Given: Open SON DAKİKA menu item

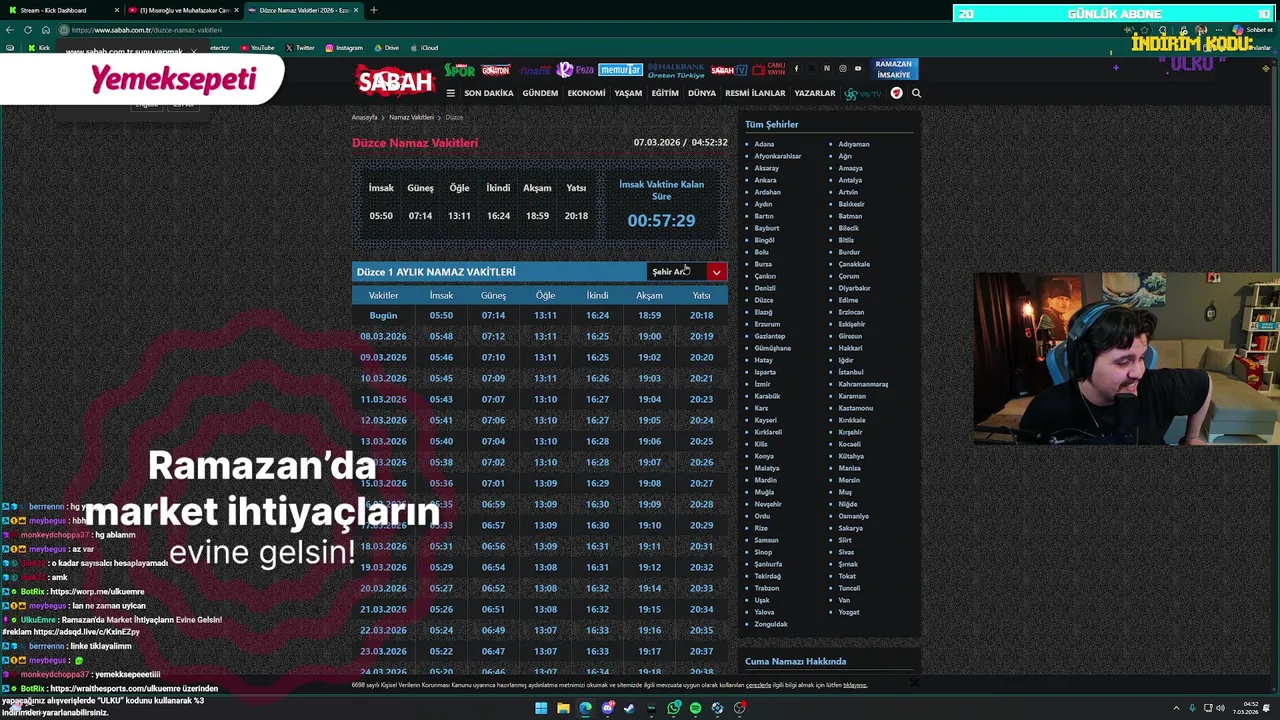Looking at the screenshot, I should (489, 93).
